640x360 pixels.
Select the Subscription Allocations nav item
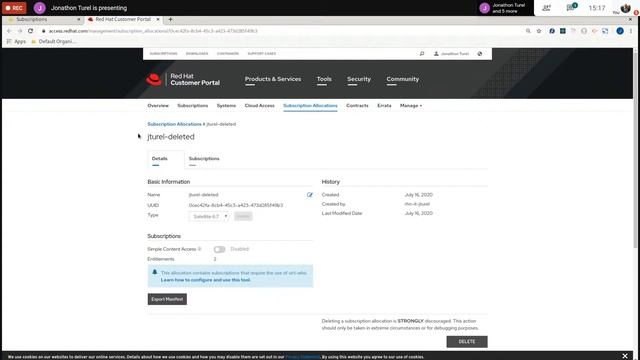pos(310,106)
